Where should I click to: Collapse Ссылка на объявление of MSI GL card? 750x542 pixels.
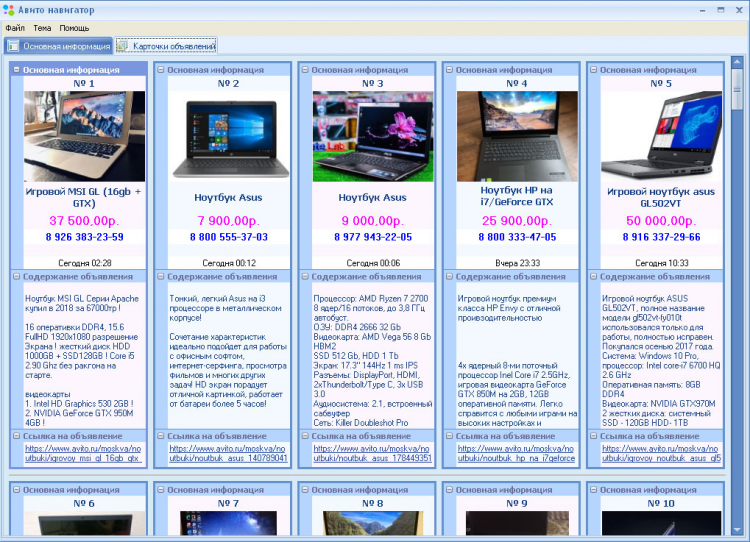click(16, 436)
